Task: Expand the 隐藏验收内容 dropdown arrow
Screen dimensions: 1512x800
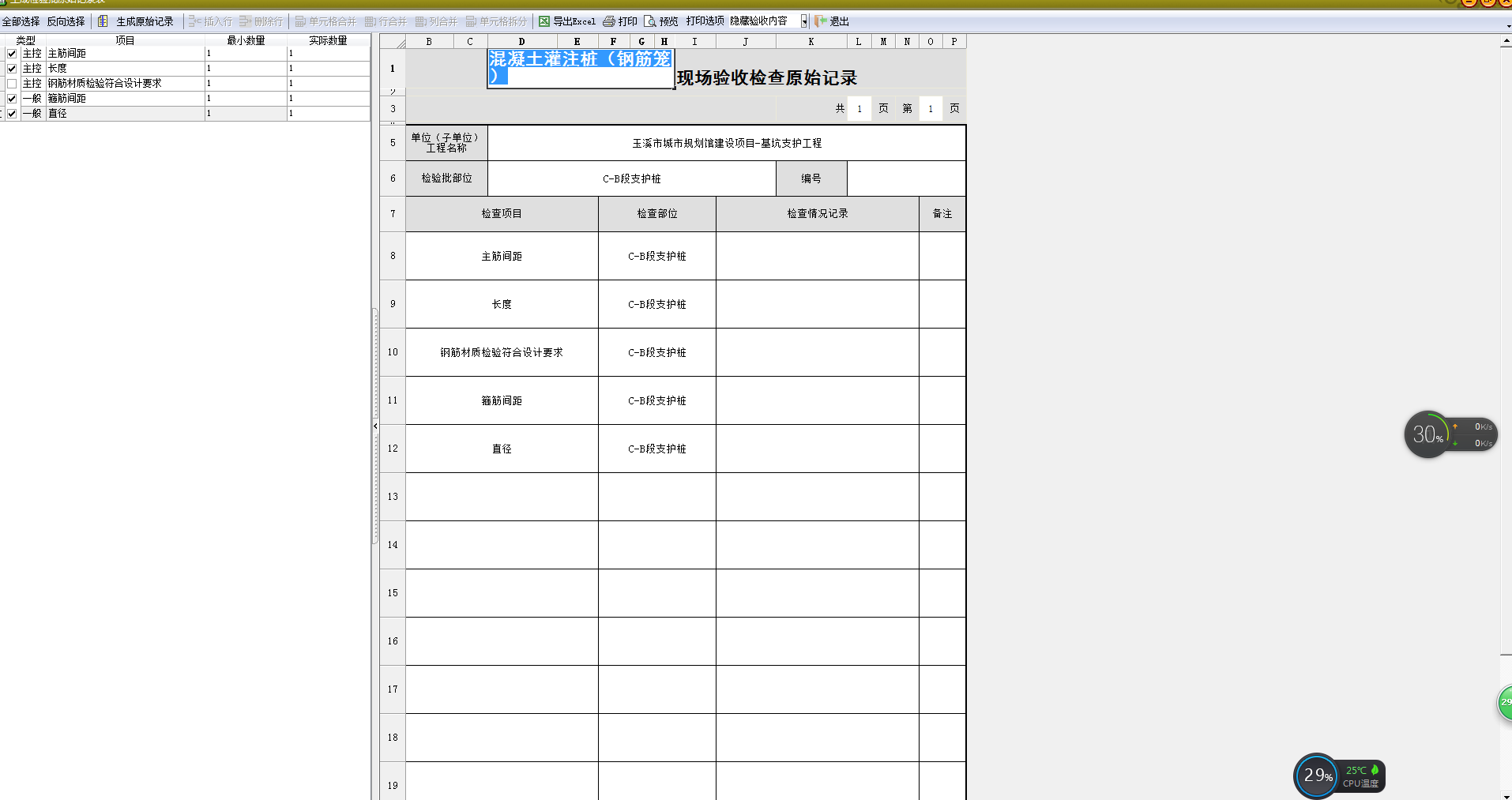Action: click(x=804, y=21)
